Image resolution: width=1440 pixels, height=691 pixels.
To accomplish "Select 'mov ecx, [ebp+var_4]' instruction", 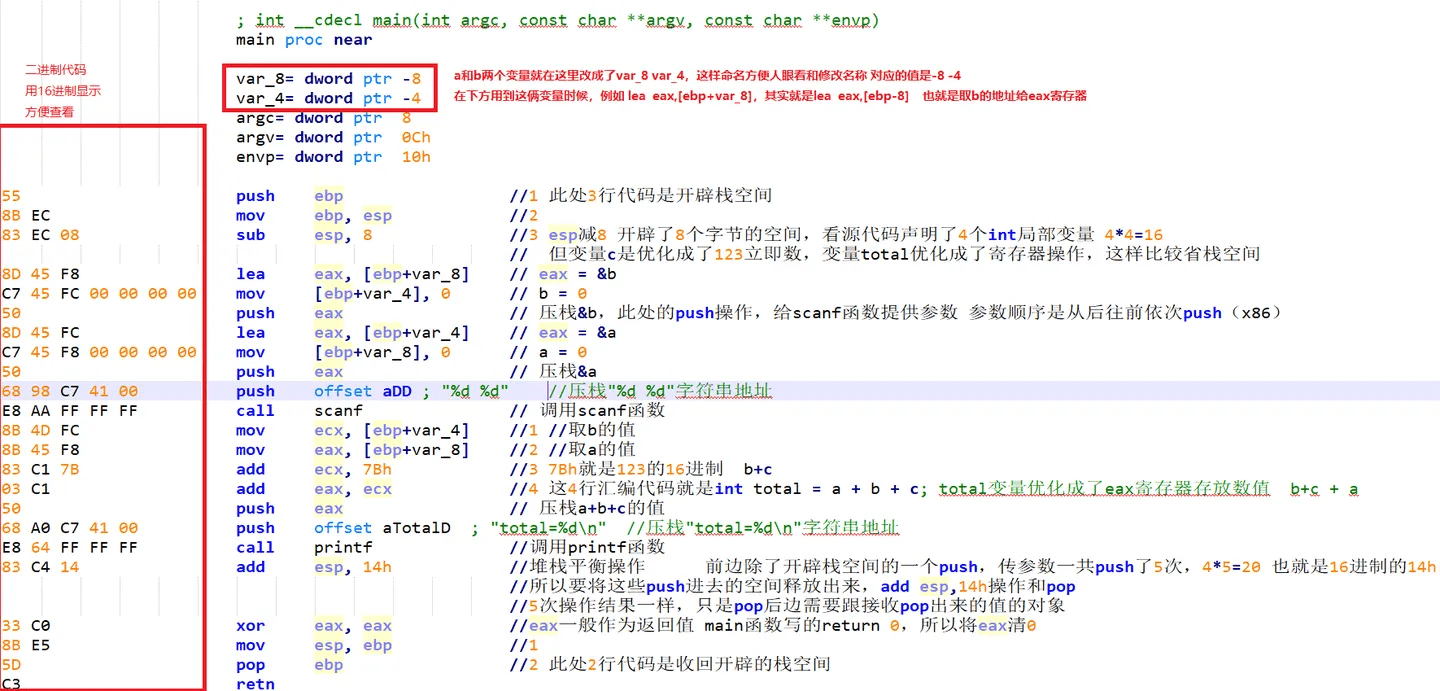I will tap(353, 431).
